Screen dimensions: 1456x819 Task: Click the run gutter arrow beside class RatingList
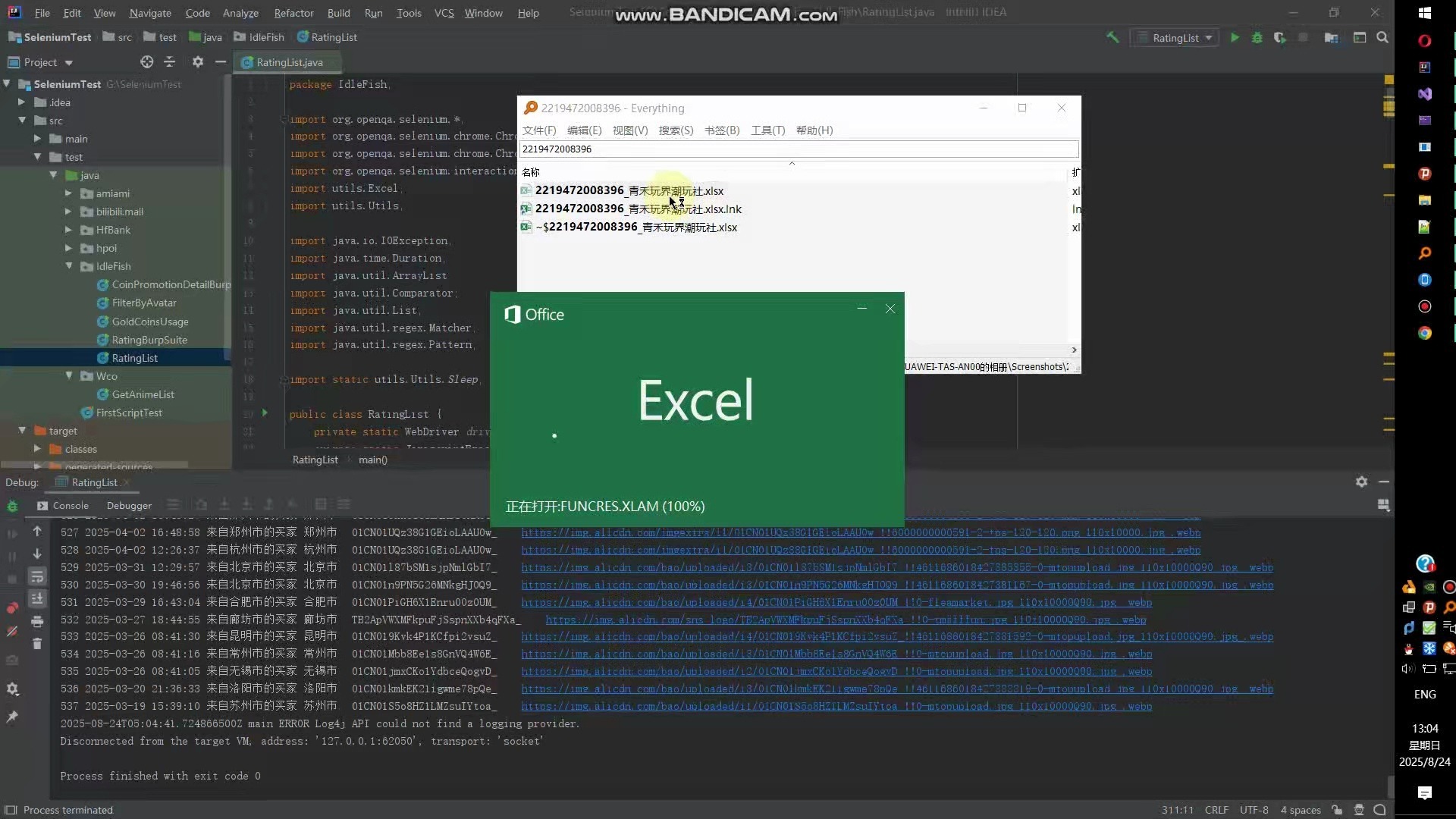(x=265, y=413)
